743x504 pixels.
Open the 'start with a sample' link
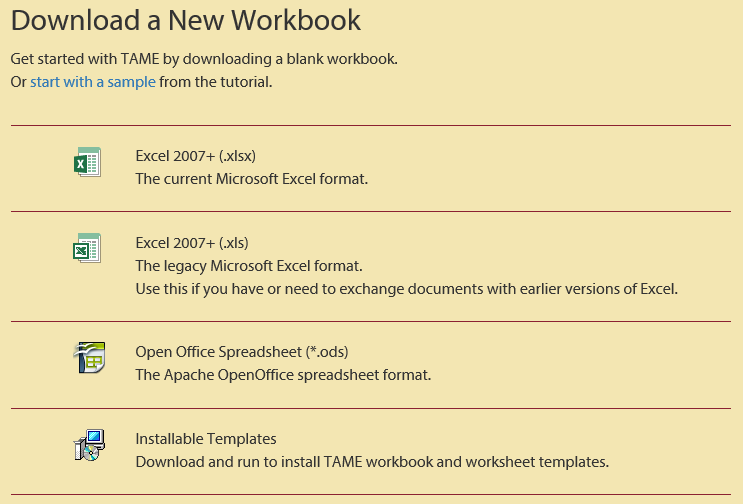tap(93, 82)
